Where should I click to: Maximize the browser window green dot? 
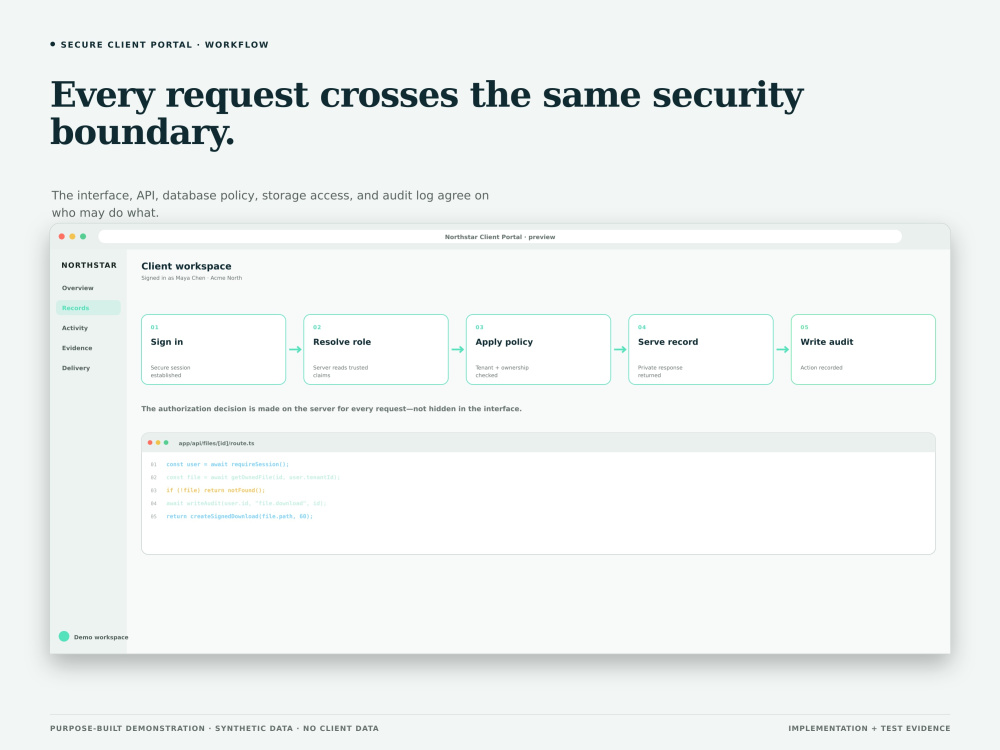[x=83, y=237]
